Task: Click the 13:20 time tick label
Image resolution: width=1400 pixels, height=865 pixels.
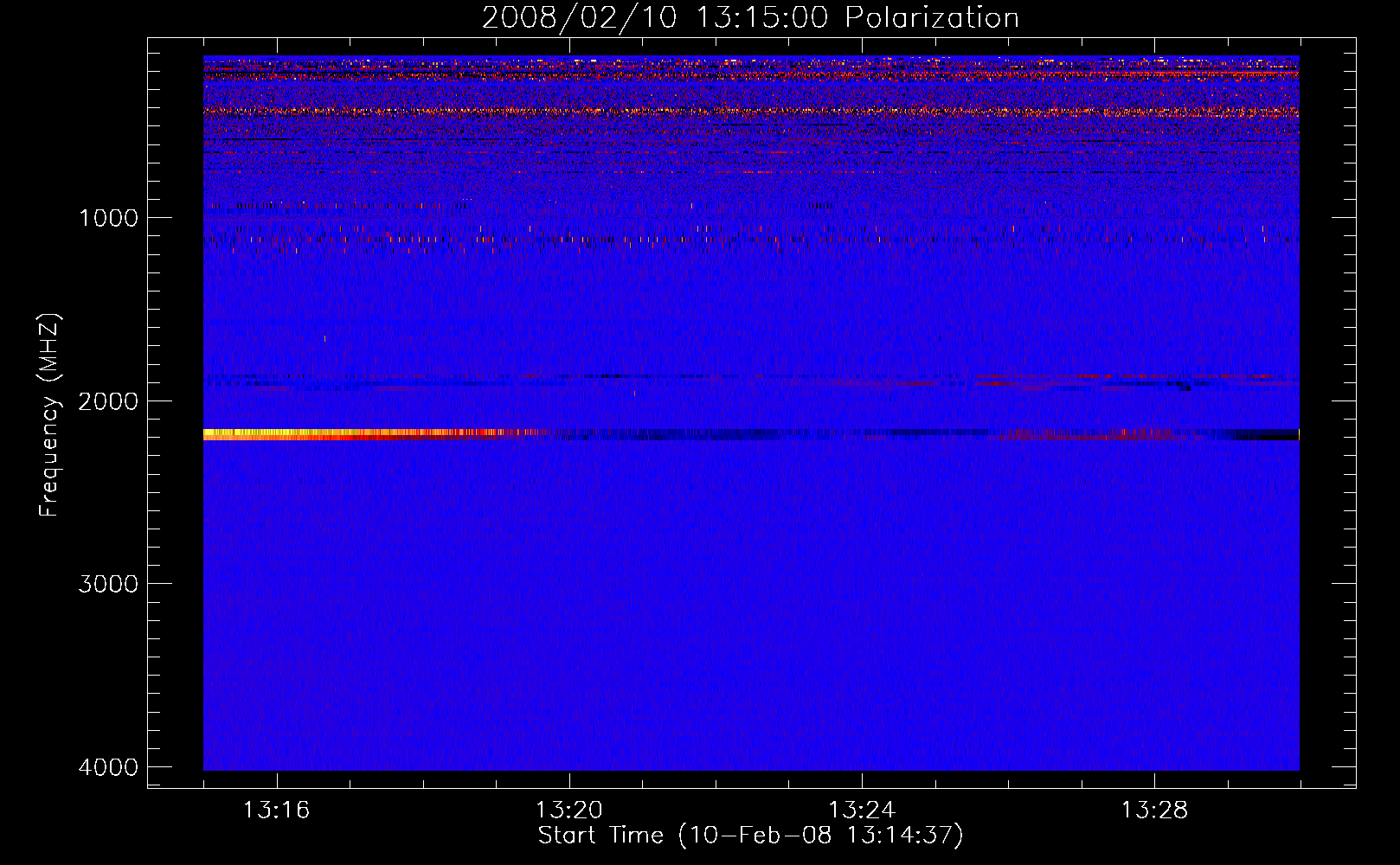Action: (568, 811)
